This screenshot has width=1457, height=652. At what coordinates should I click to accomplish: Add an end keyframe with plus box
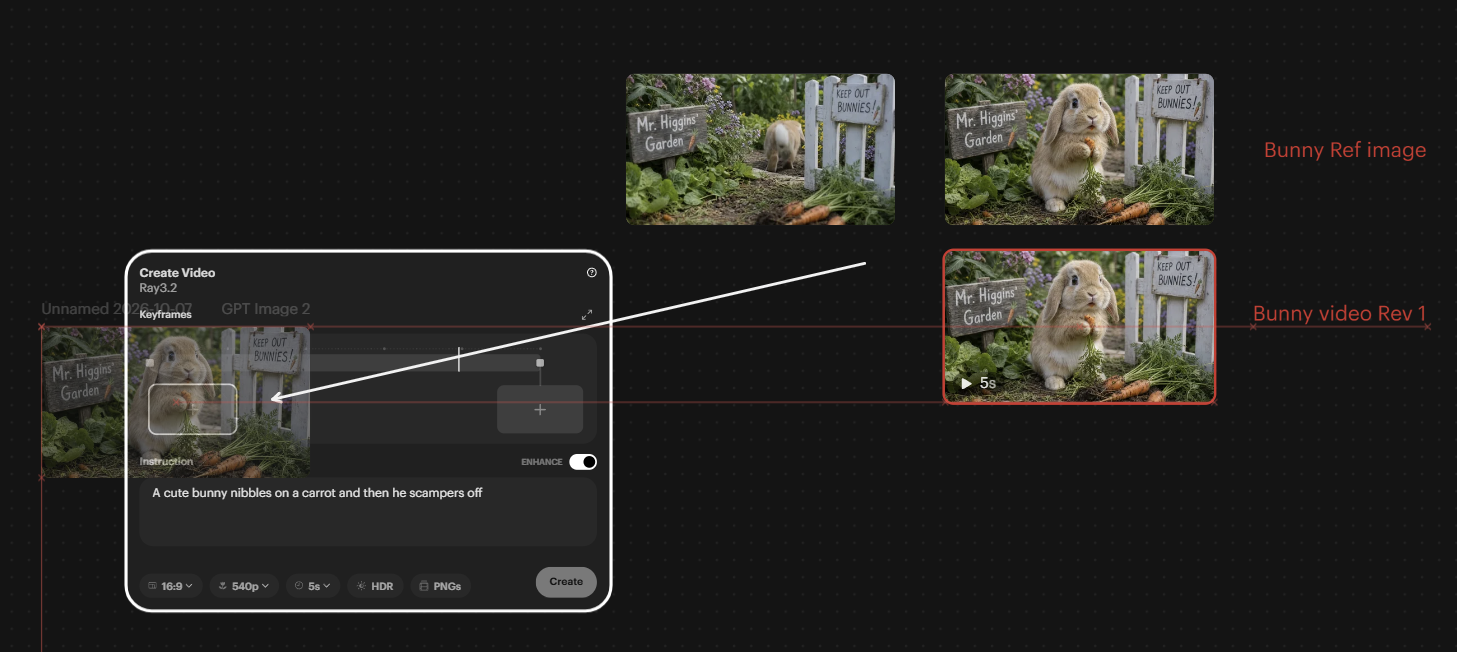pyautogui.click(x=540, y=409)
